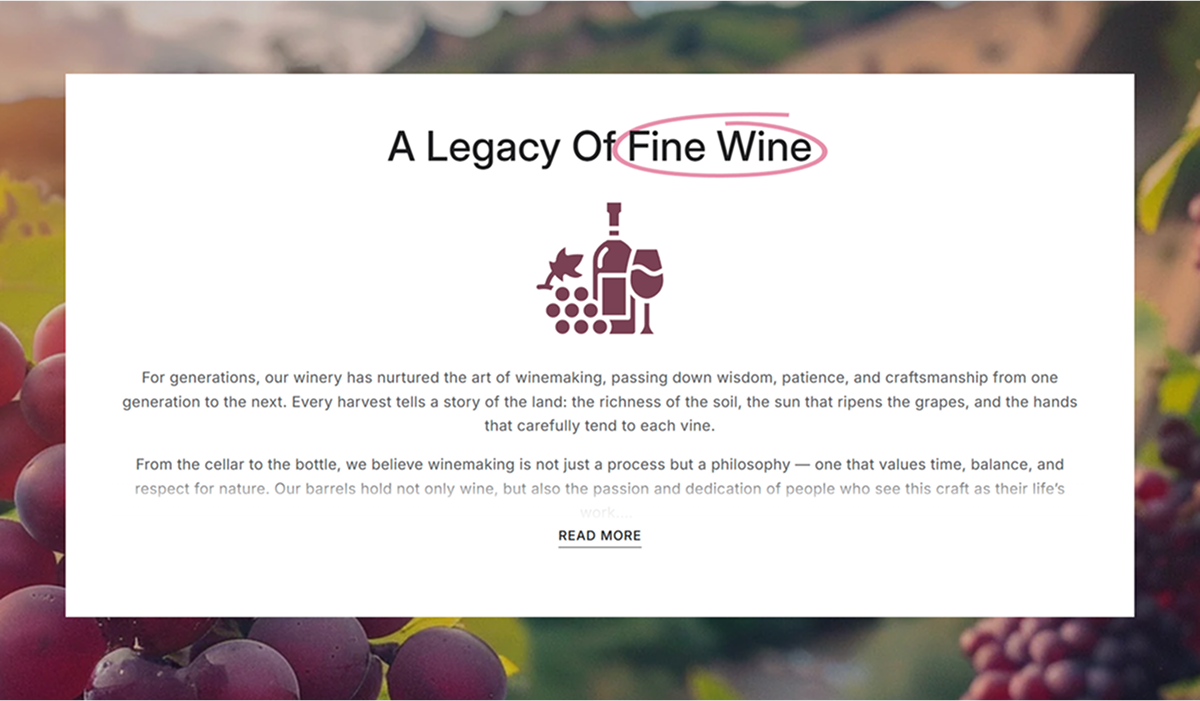The height and width of the screenshot is (701, 1200).
Task: Click the "A Legacy Of Fine Wine" heading
Action: pyautogui.click(x=599, y=148)
